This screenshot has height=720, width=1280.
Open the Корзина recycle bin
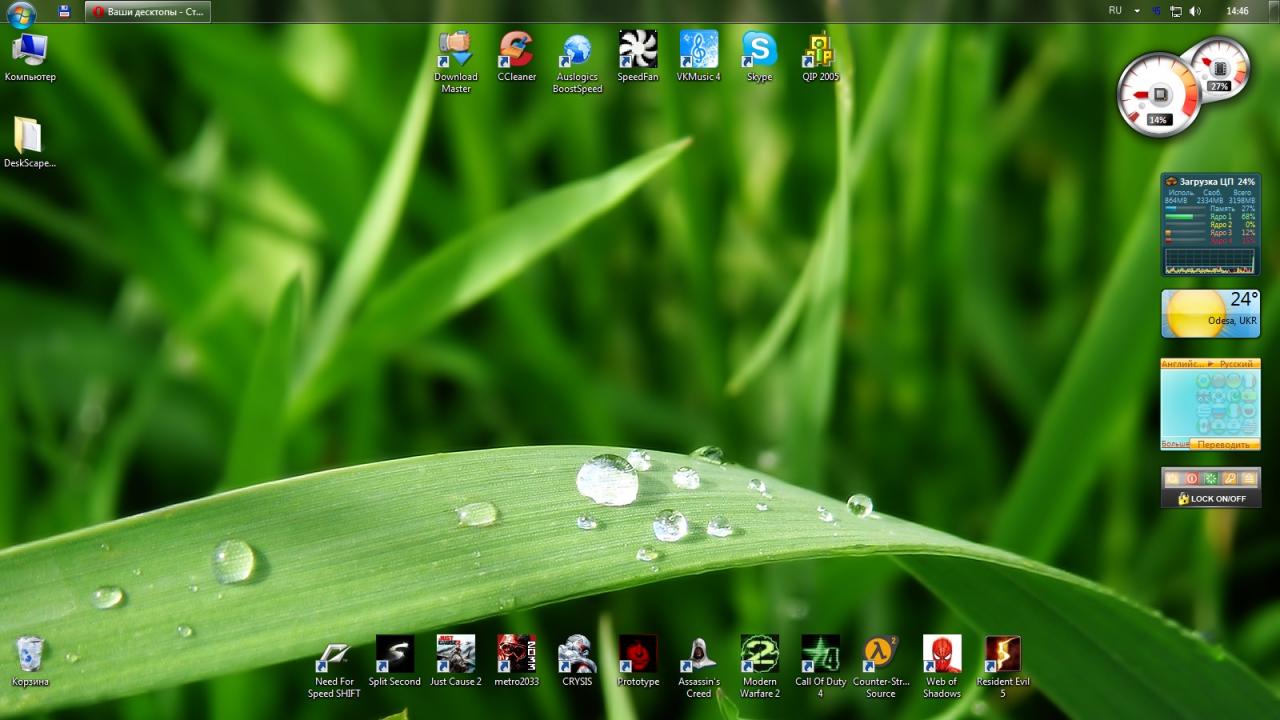tap(30, 661)
